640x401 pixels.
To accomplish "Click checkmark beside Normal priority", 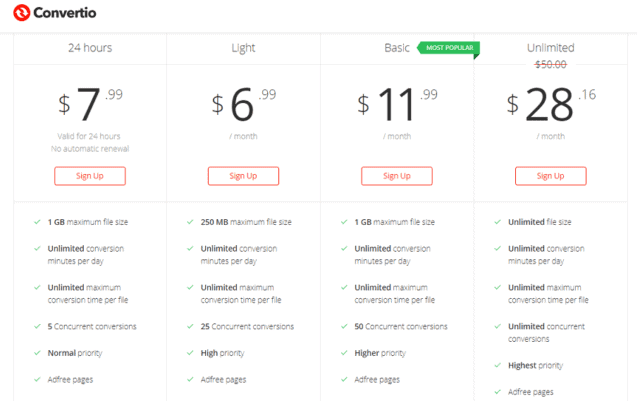I will pos(35,353).
